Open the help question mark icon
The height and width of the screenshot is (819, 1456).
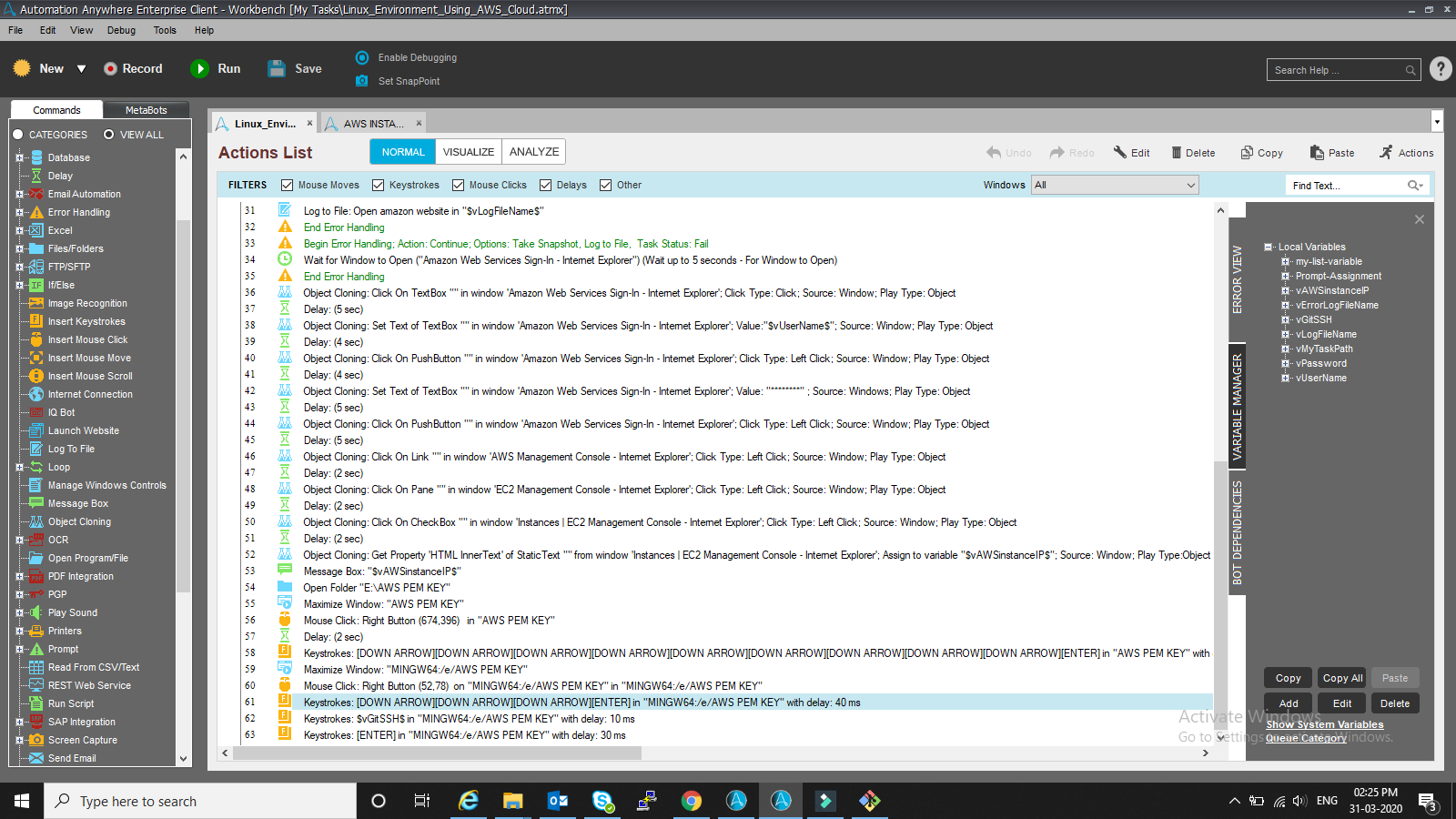(x=1441, y=68)
